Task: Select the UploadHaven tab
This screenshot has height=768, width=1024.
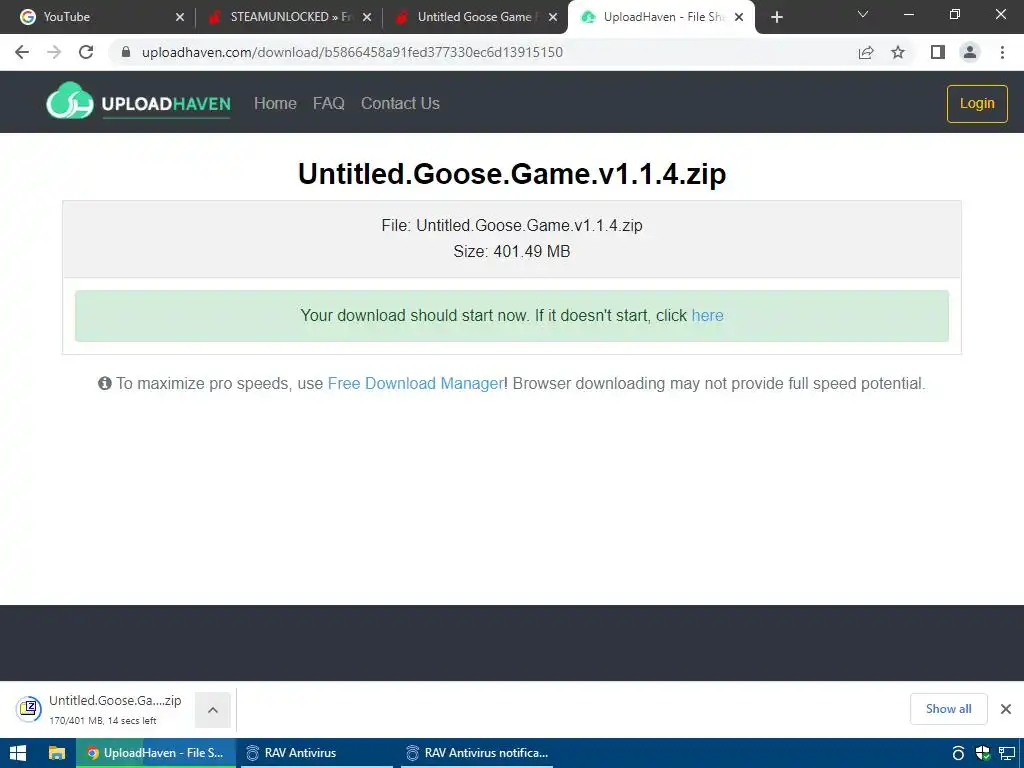Action: point(660,17)
